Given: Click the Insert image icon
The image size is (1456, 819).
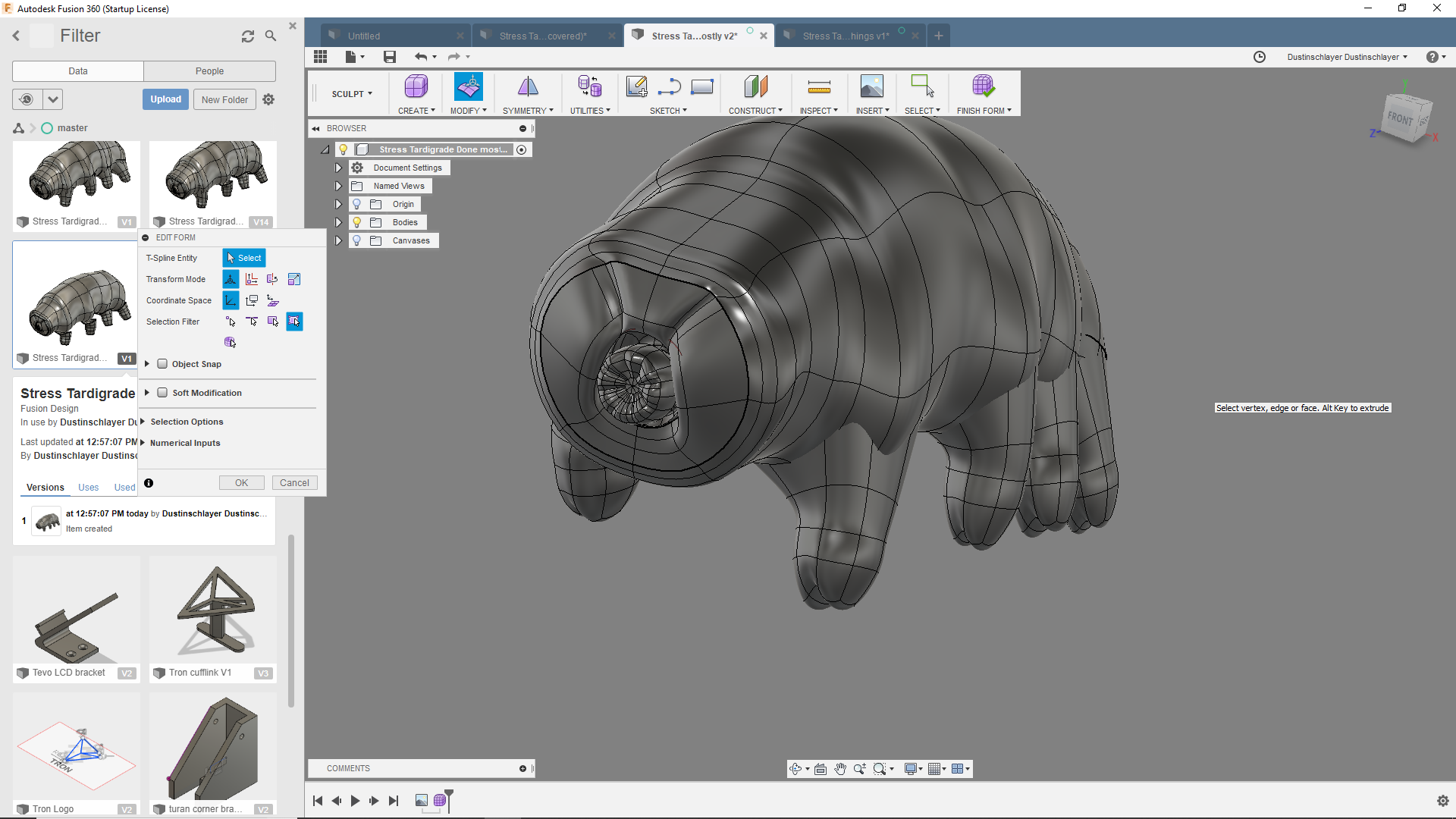Looking at the screenshot, I should (871, 86).
